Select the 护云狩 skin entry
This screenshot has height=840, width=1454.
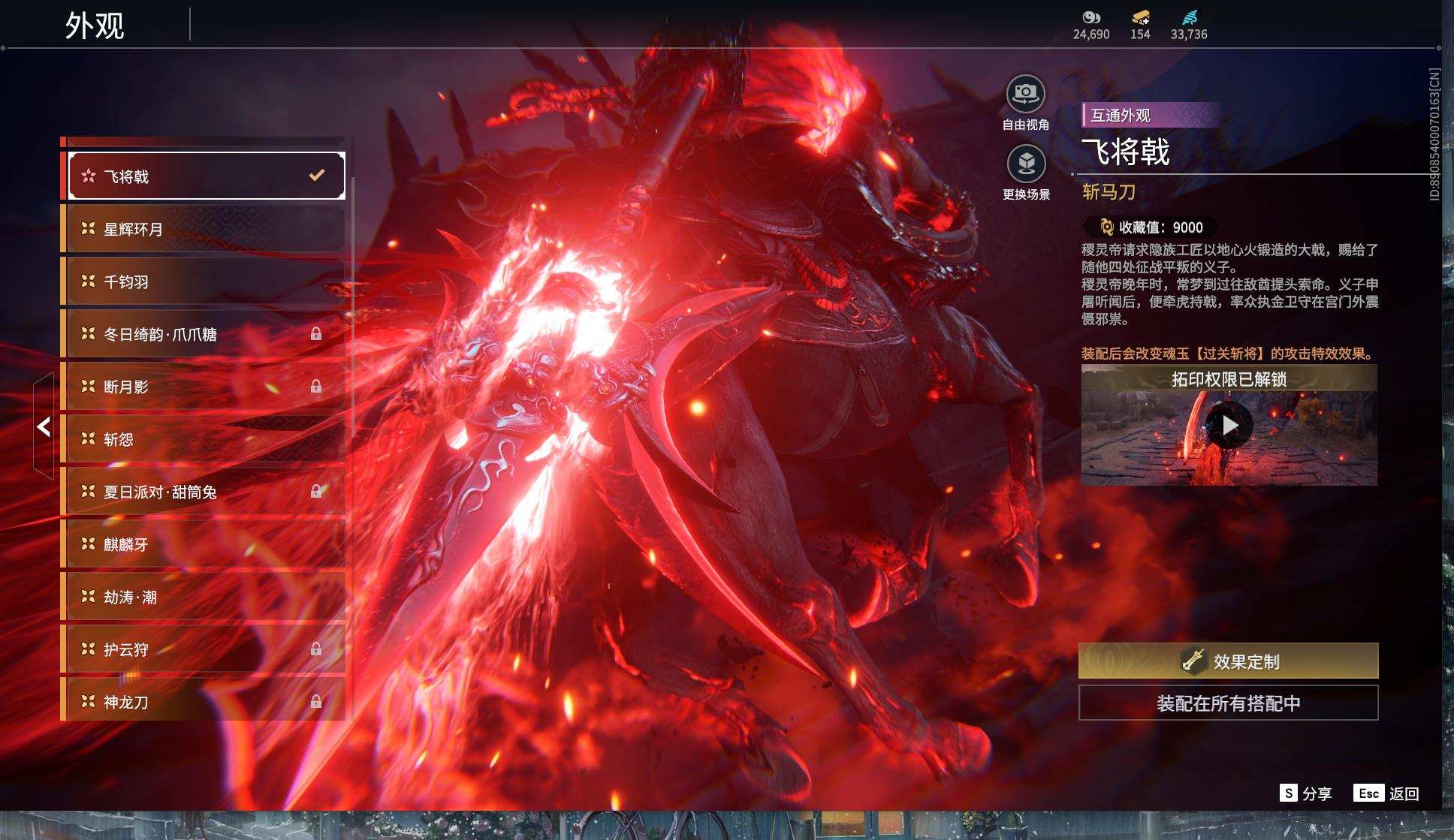[x=205, y=649]
